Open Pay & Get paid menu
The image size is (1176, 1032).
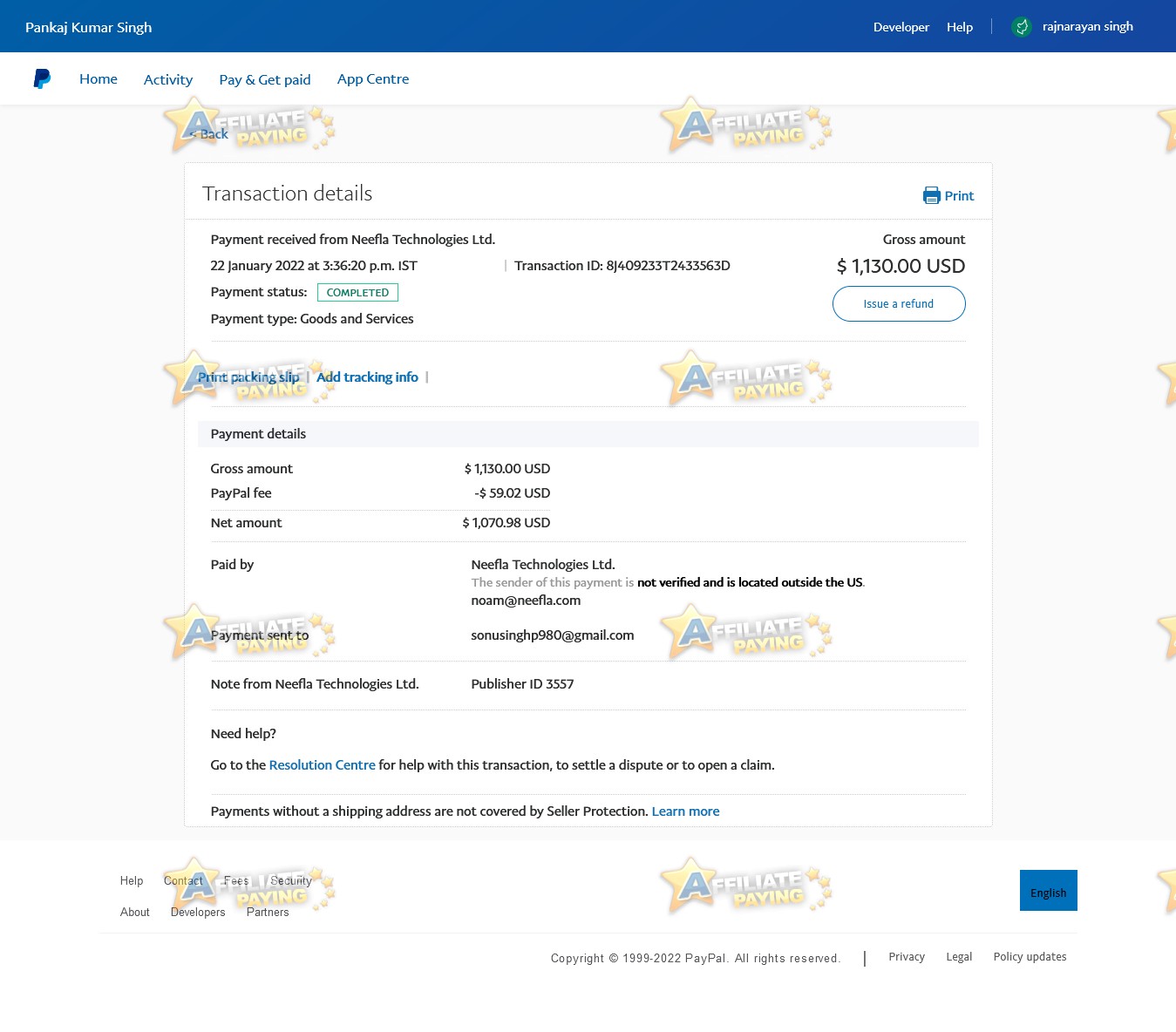265,79
